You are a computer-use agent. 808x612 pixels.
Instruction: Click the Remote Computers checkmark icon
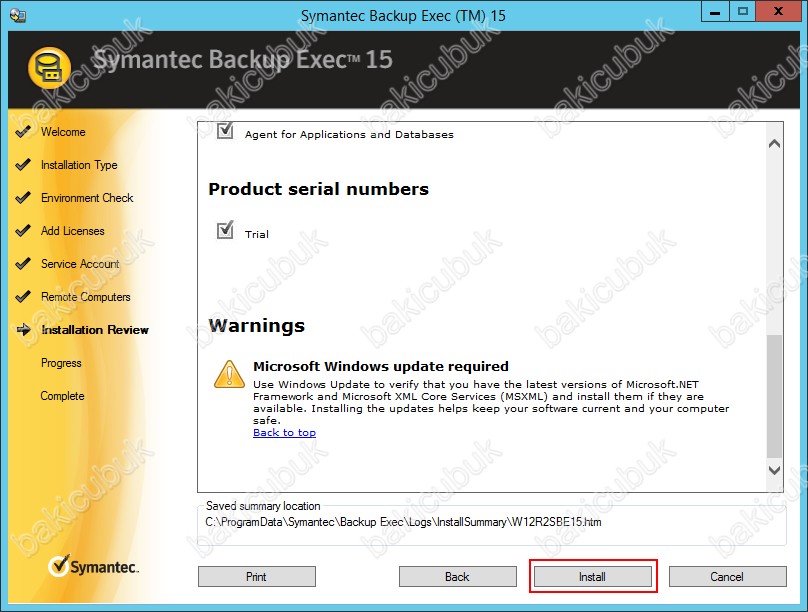click(x=23, y=297)
